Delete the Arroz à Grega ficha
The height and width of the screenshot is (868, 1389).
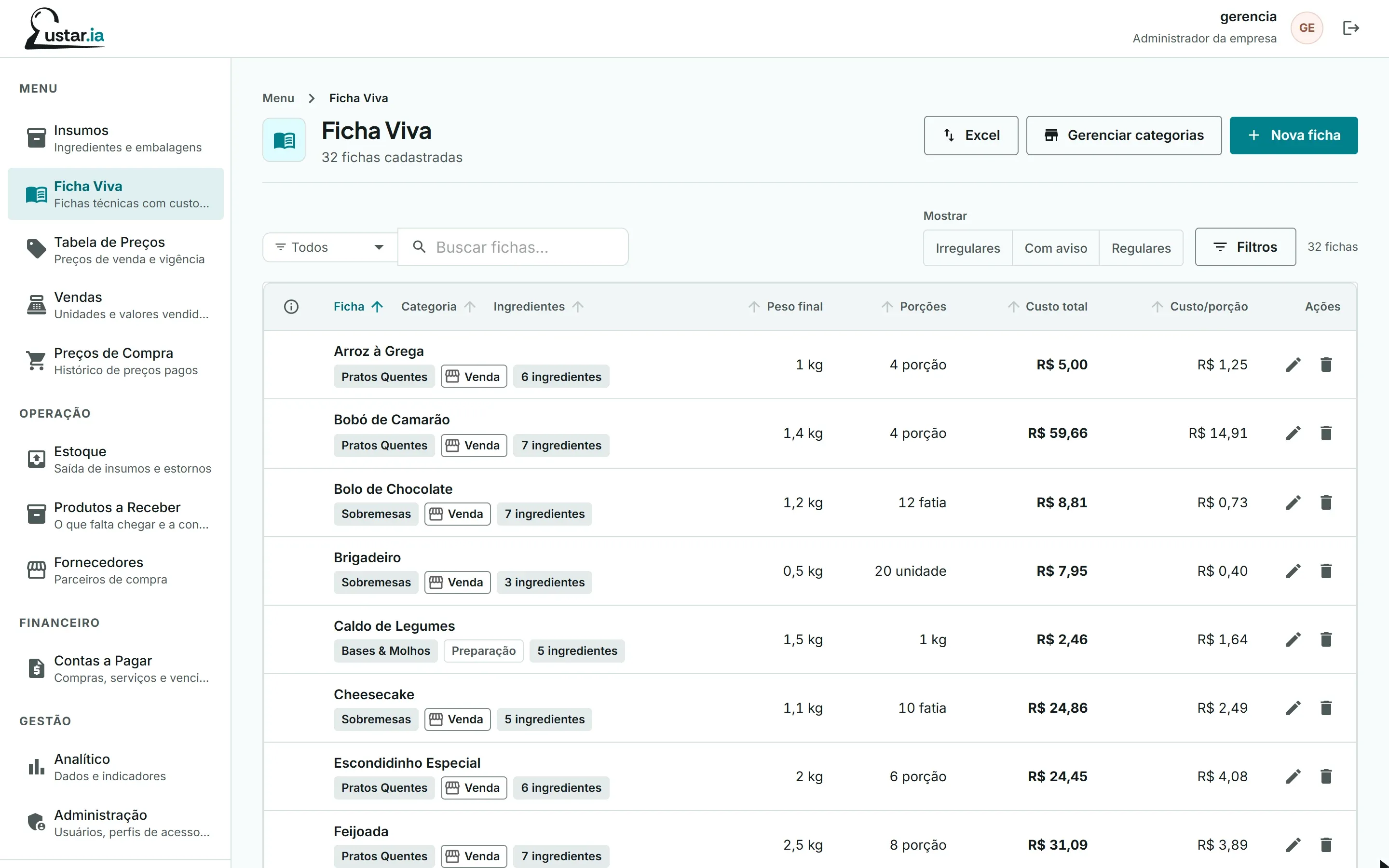point(1326,365)
